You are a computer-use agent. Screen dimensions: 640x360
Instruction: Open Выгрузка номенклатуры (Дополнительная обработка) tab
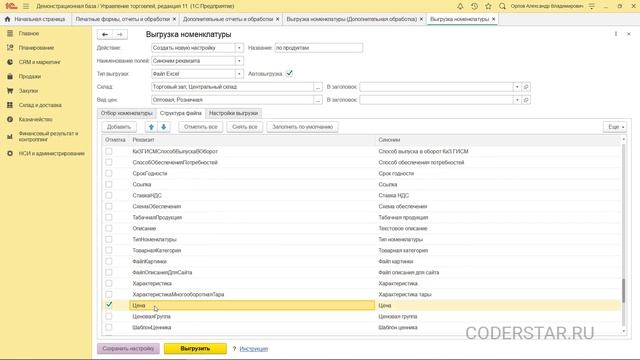point(351,19)
